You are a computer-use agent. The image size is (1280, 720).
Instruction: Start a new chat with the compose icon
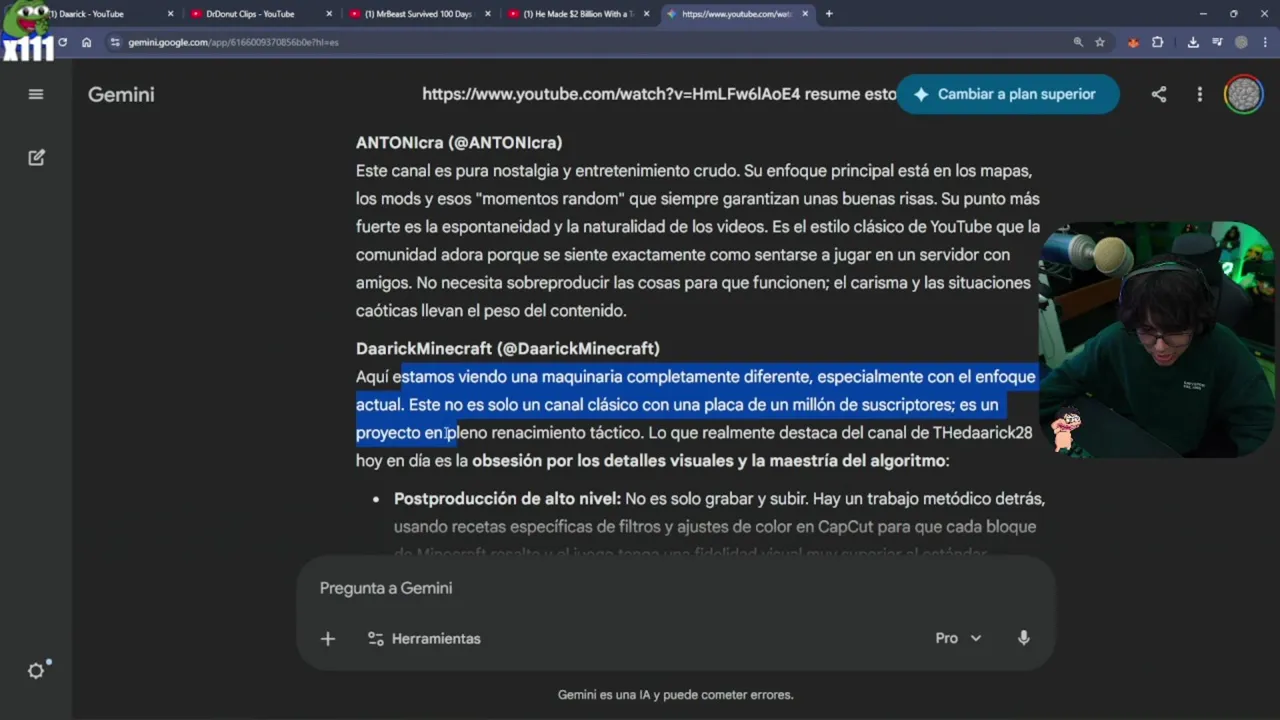coord(36,157)
